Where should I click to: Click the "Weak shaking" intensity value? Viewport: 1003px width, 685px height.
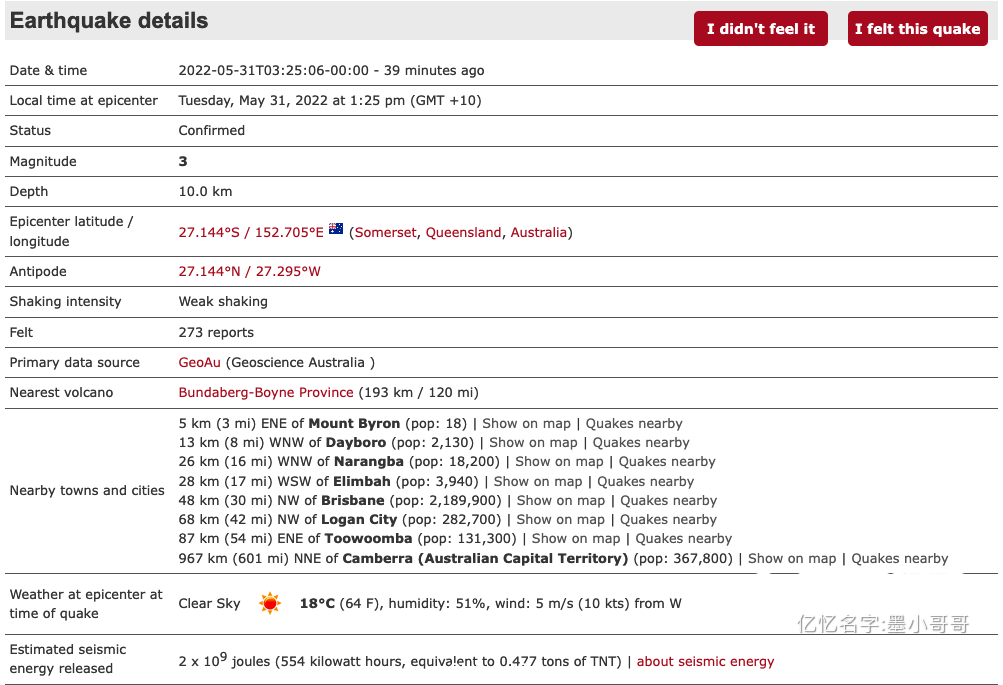(223, 301)
